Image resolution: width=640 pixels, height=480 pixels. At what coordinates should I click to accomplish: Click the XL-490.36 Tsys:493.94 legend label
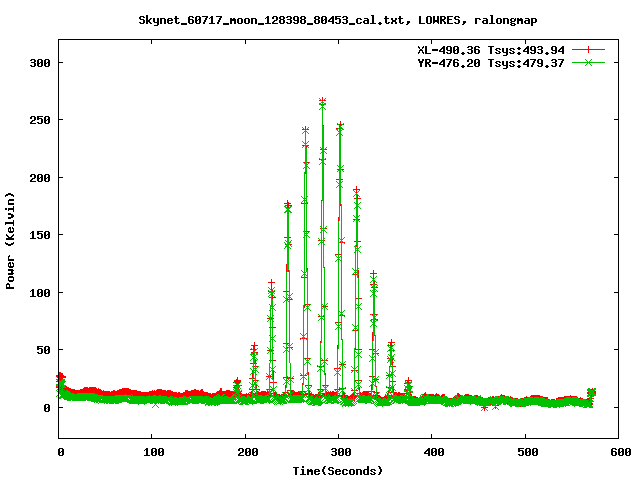pos(491,50)
